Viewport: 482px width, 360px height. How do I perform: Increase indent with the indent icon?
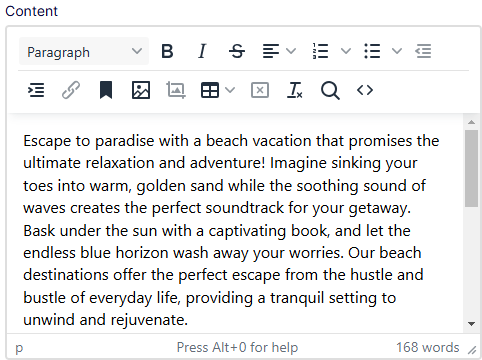pyautogui.click(x=36, y=90)
